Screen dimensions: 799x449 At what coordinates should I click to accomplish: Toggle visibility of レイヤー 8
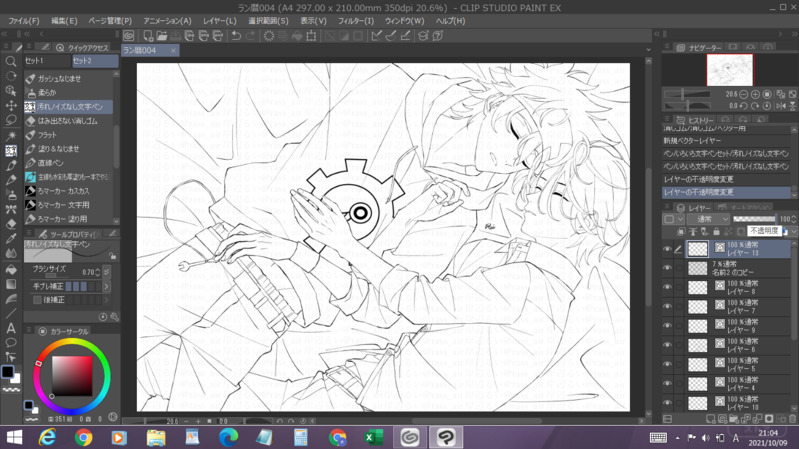tap(667, 287)
